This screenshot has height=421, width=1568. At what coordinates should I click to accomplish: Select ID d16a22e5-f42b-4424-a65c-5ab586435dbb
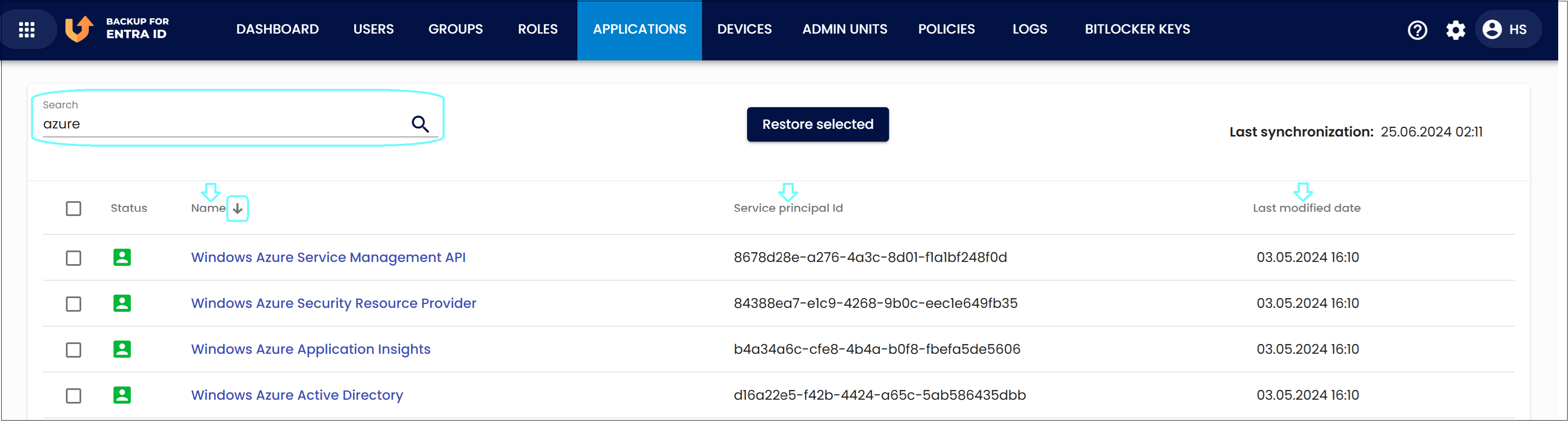click(x=880, y=395)
